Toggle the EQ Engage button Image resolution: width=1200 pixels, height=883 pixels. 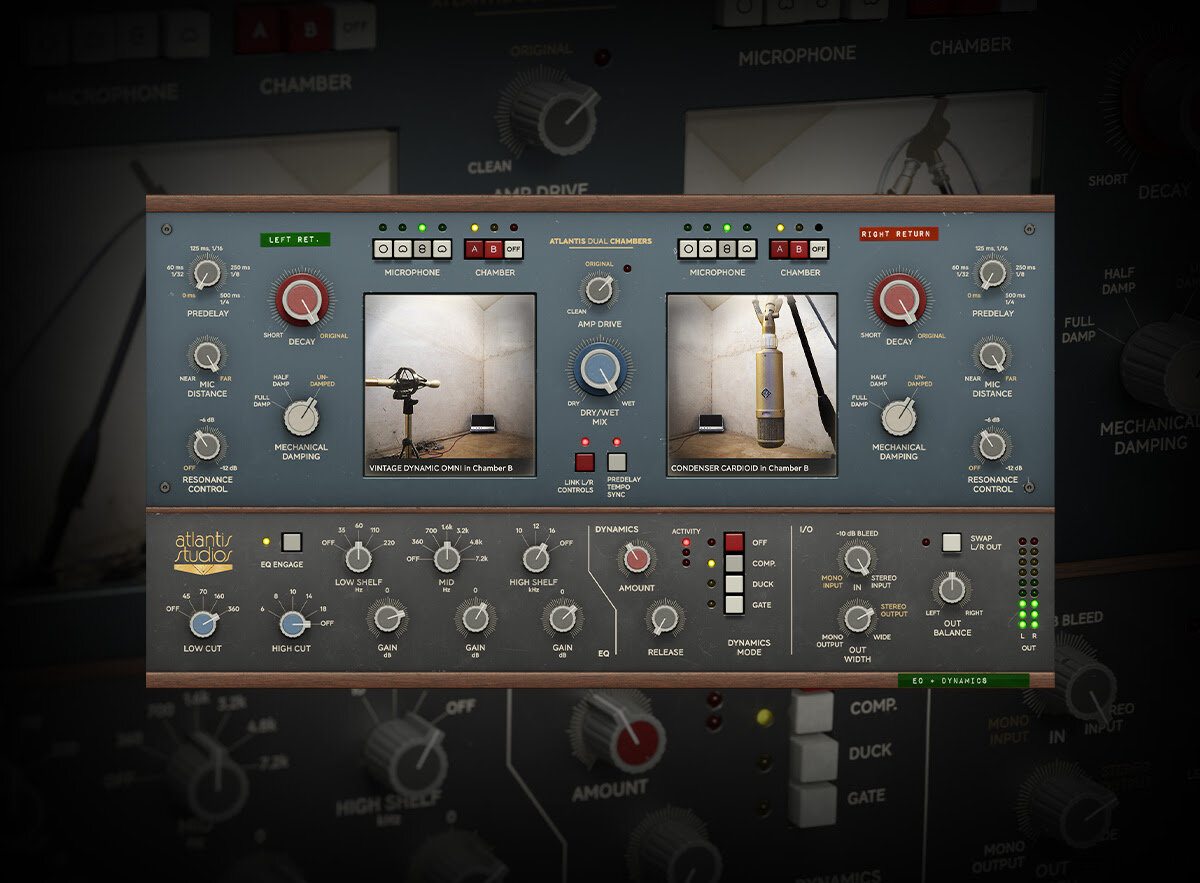click(x=291, y=542)
